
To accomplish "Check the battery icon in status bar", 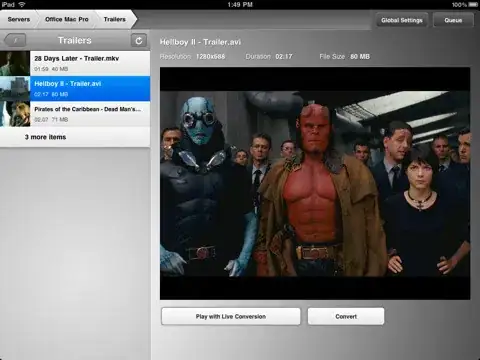I will [x=473, y=5].
